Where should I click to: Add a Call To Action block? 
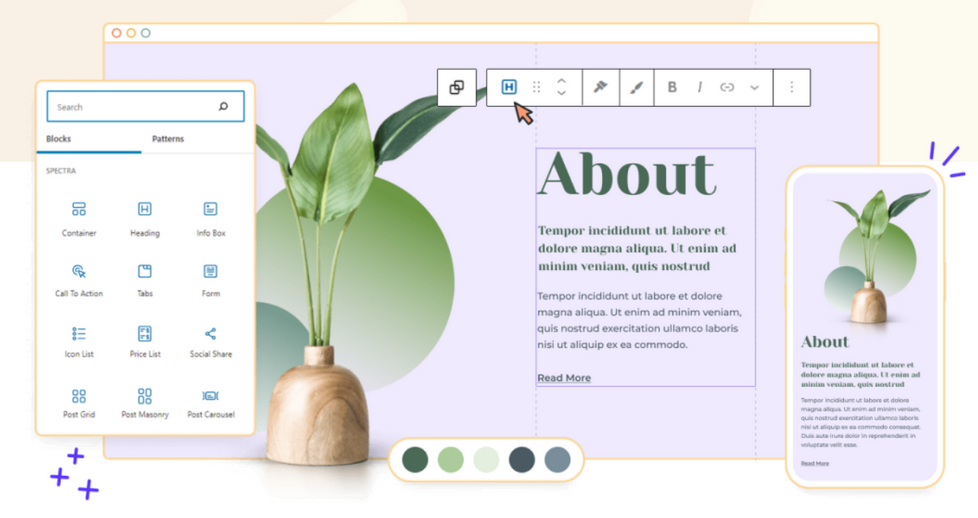point(79,272)
